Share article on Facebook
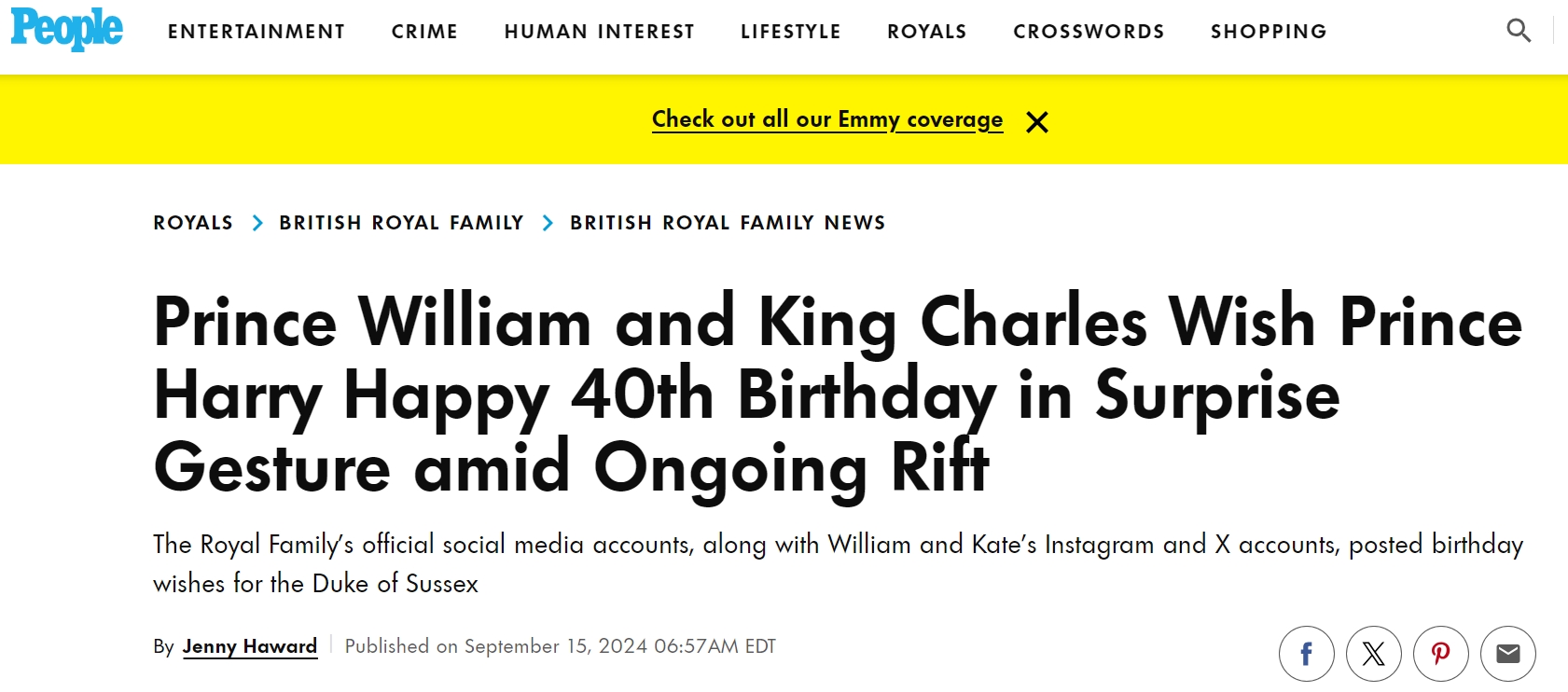The image size is (1568, 692). pyautogui.click(x=1306, y=654)
